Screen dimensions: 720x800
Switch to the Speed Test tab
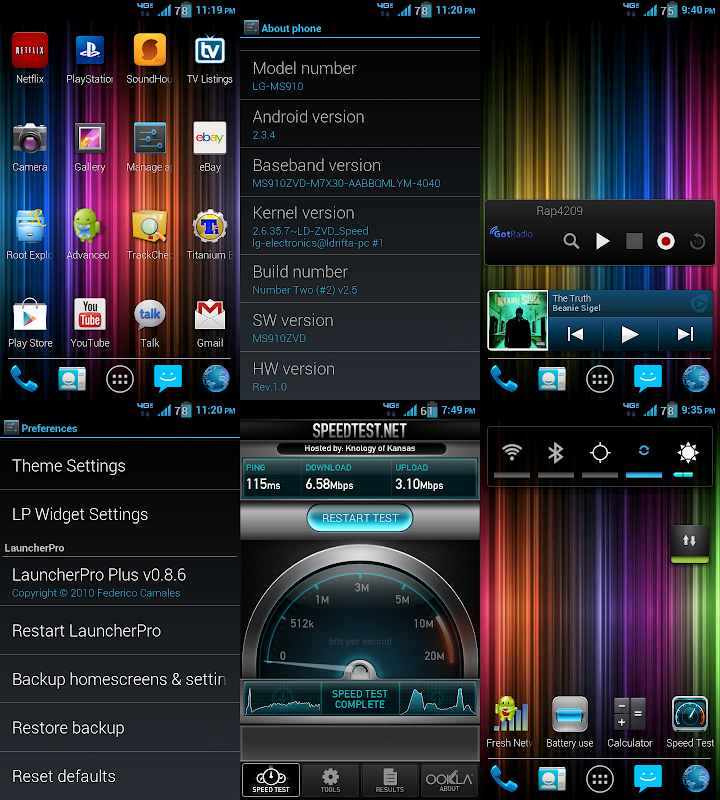[x=270, y=780]
